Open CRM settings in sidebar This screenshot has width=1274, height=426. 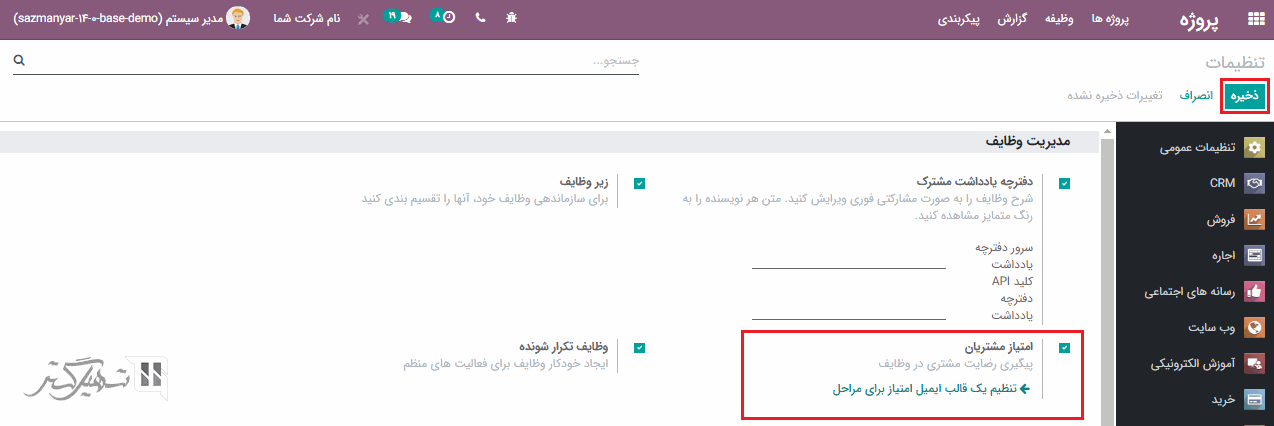coord(1222,183)
